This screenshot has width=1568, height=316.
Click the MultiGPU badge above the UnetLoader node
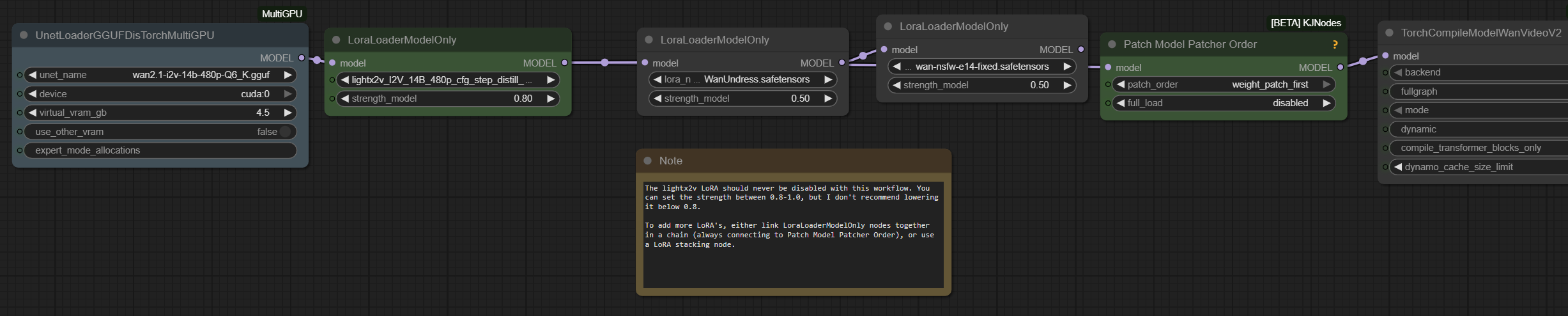click(x=282, y=14)
